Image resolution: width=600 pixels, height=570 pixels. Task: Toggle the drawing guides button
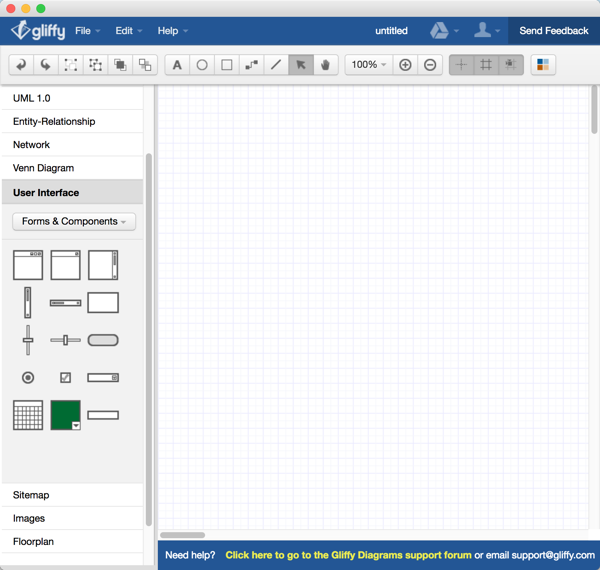[461, 65]
